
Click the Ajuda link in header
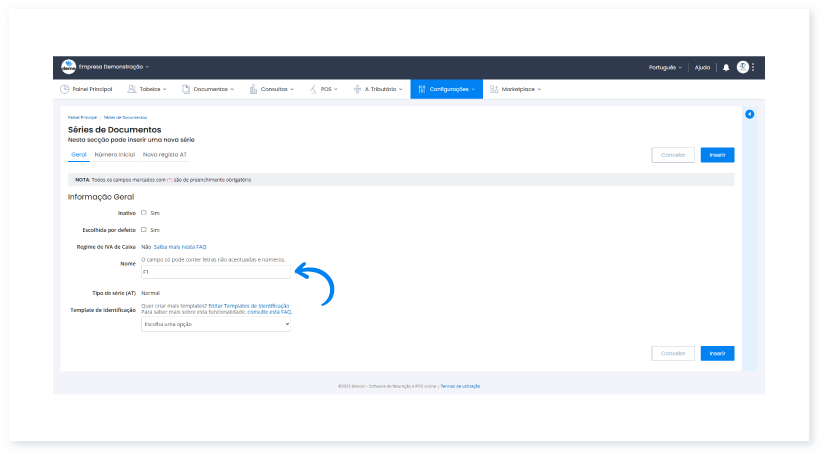tap(702, 67)
